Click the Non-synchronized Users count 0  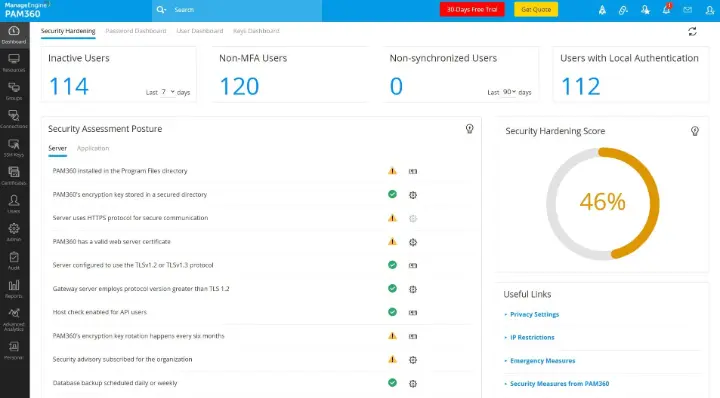coord(396,86)
